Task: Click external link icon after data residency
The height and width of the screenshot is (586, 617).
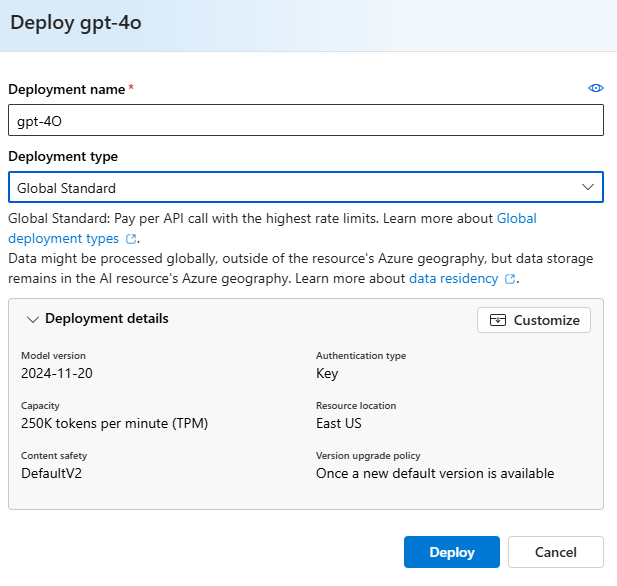Action: pyautogui.click(x=510, y=279)
